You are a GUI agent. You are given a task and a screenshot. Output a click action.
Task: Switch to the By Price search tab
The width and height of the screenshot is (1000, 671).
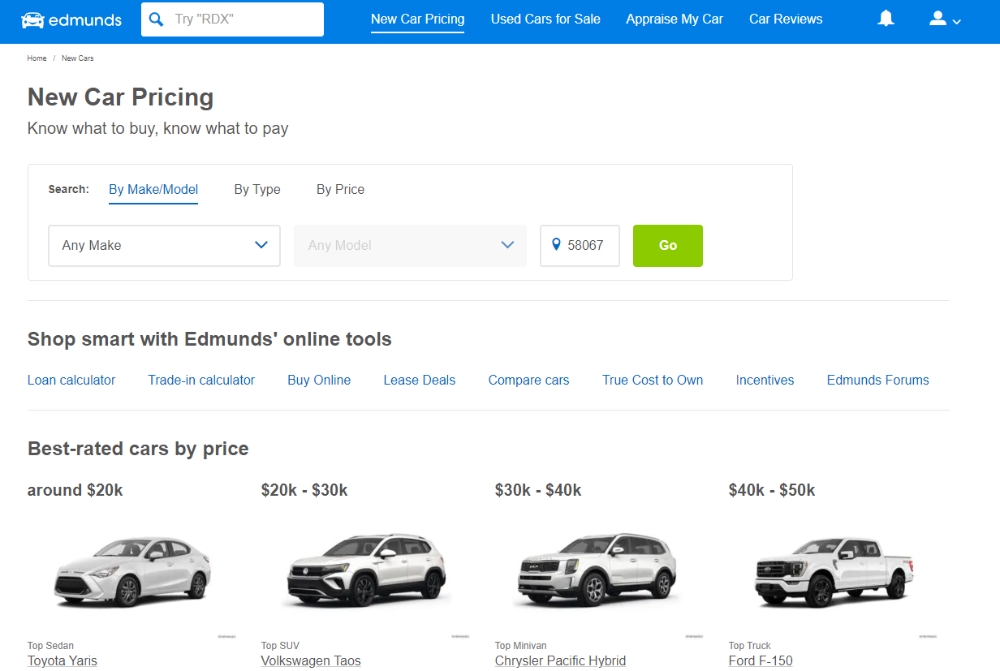341,189
